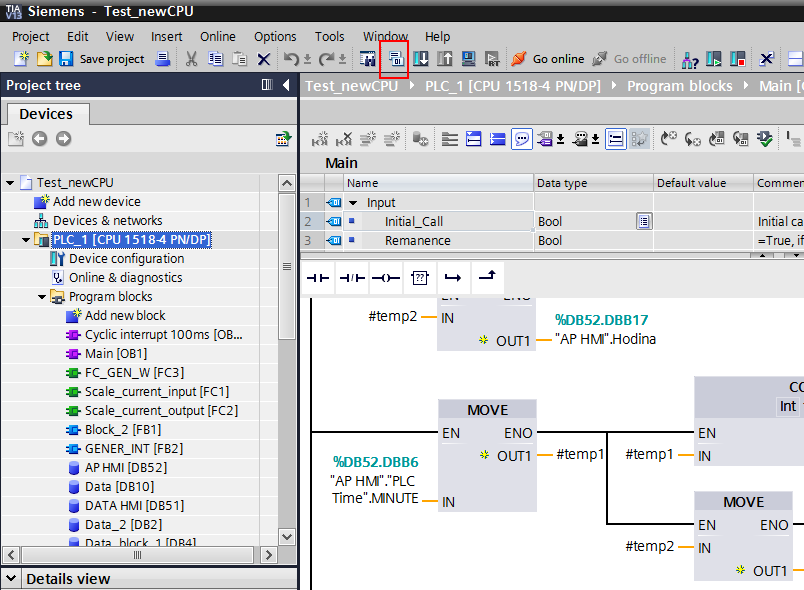This screenshot has height=590, width=804.
Task: Select the Devices tab in Project tree
Action: click(x=46, y=114)
